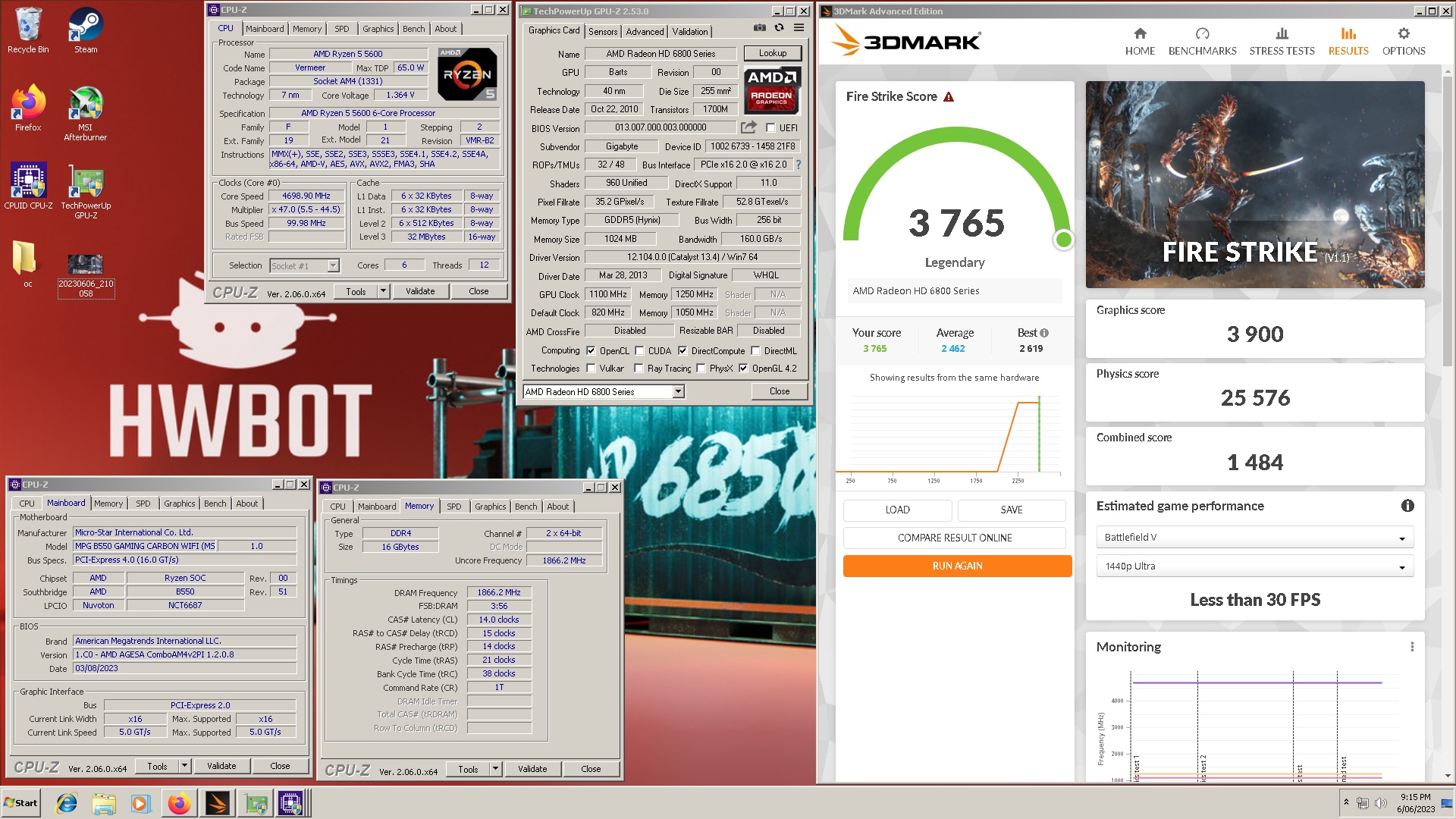The image size is (1456, 819).
Task: Switch to the Bench tab in CPU-Z CPU window
Action: point(413,29)
